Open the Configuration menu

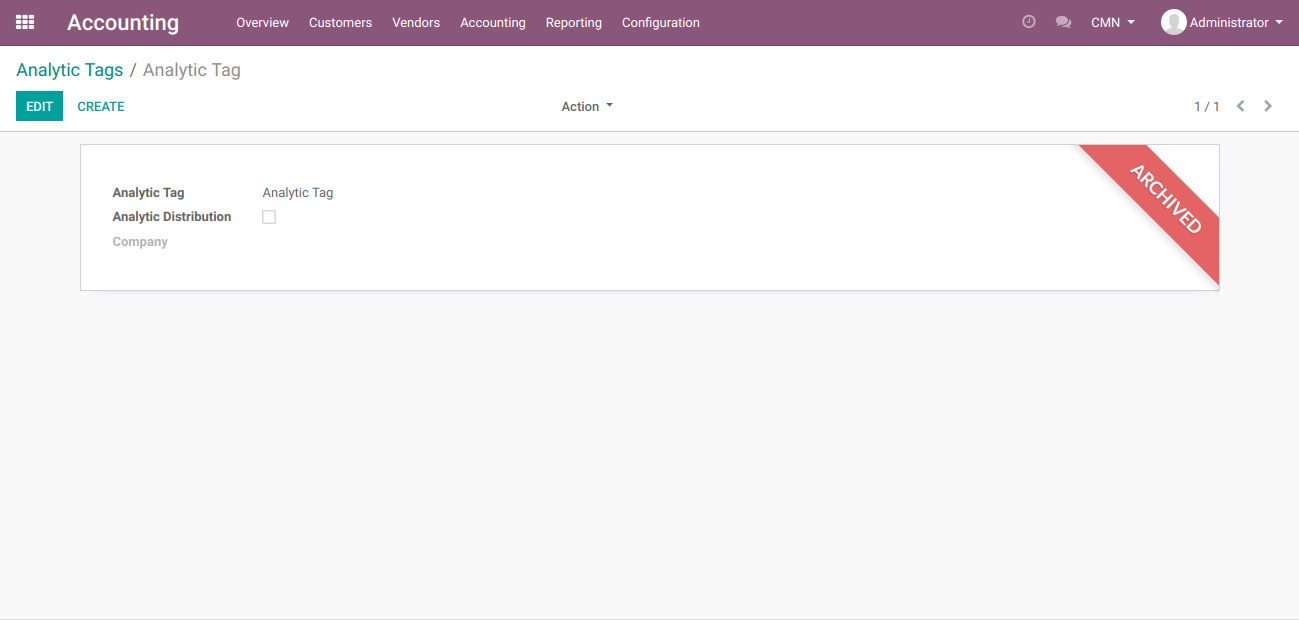[660, 22]
